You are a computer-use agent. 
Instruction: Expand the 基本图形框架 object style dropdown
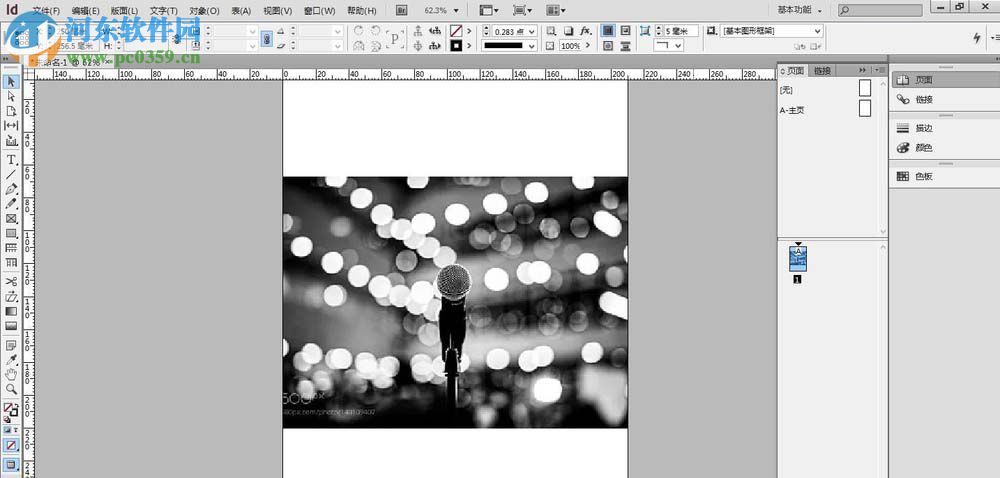(x=817, y=31)
